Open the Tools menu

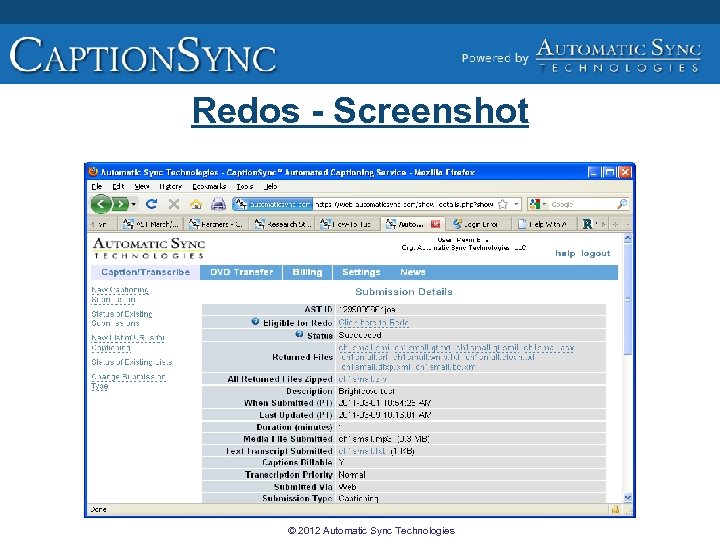[245, 186]
